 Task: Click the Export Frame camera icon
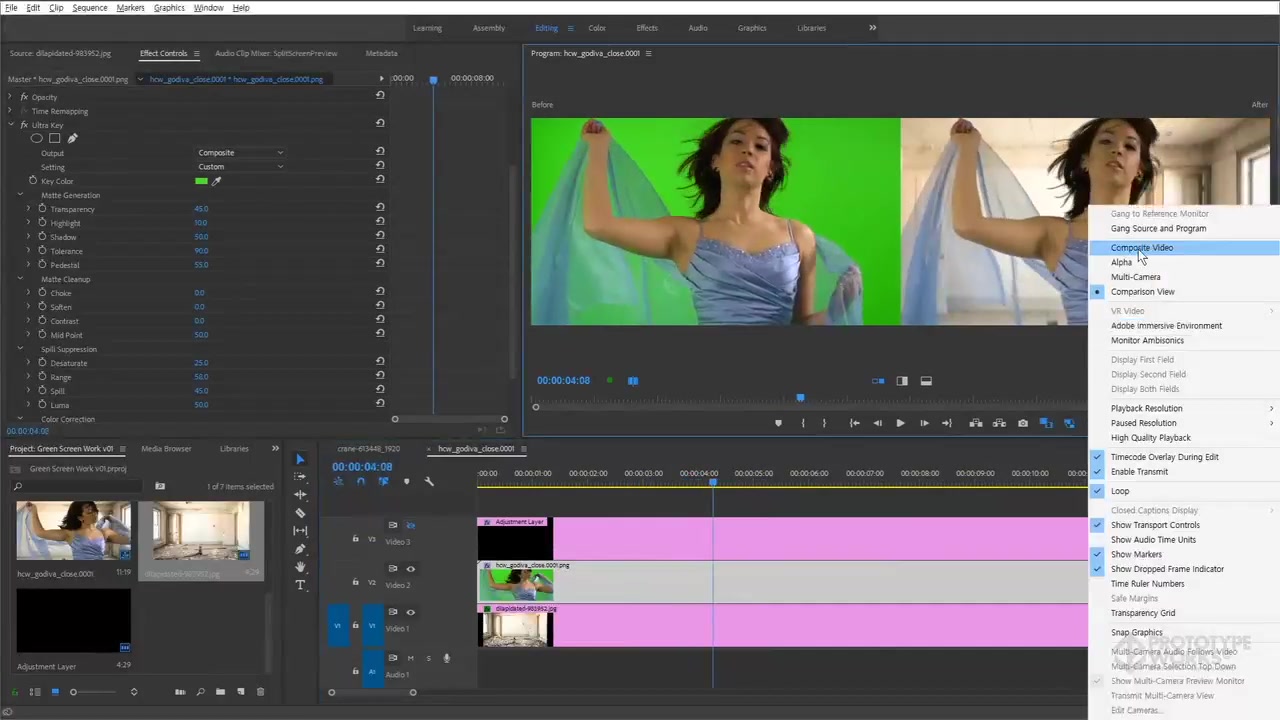[x=1022, y=423]
